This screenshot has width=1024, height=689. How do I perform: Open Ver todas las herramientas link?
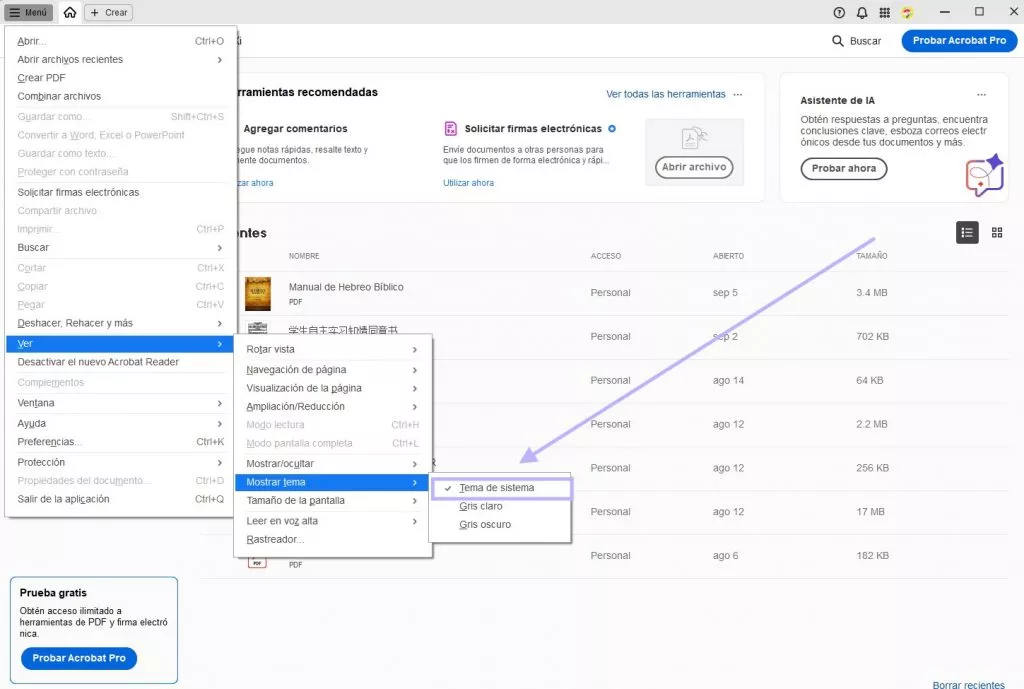[x=665, y=94]
